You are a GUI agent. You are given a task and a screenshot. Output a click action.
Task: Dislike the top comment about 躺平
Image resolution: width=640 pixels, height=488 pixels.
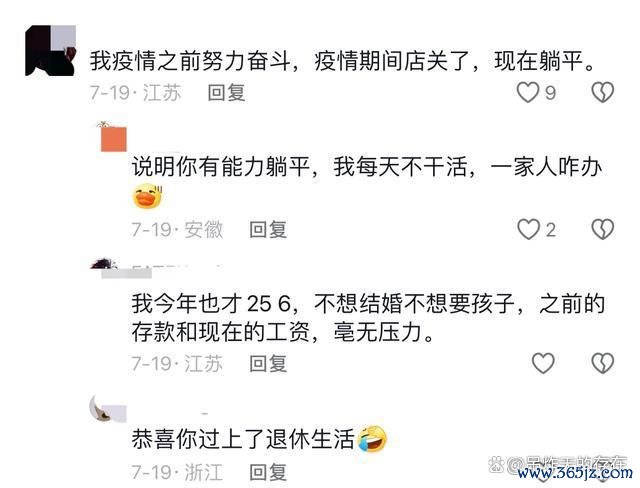[x=603, y=92]
